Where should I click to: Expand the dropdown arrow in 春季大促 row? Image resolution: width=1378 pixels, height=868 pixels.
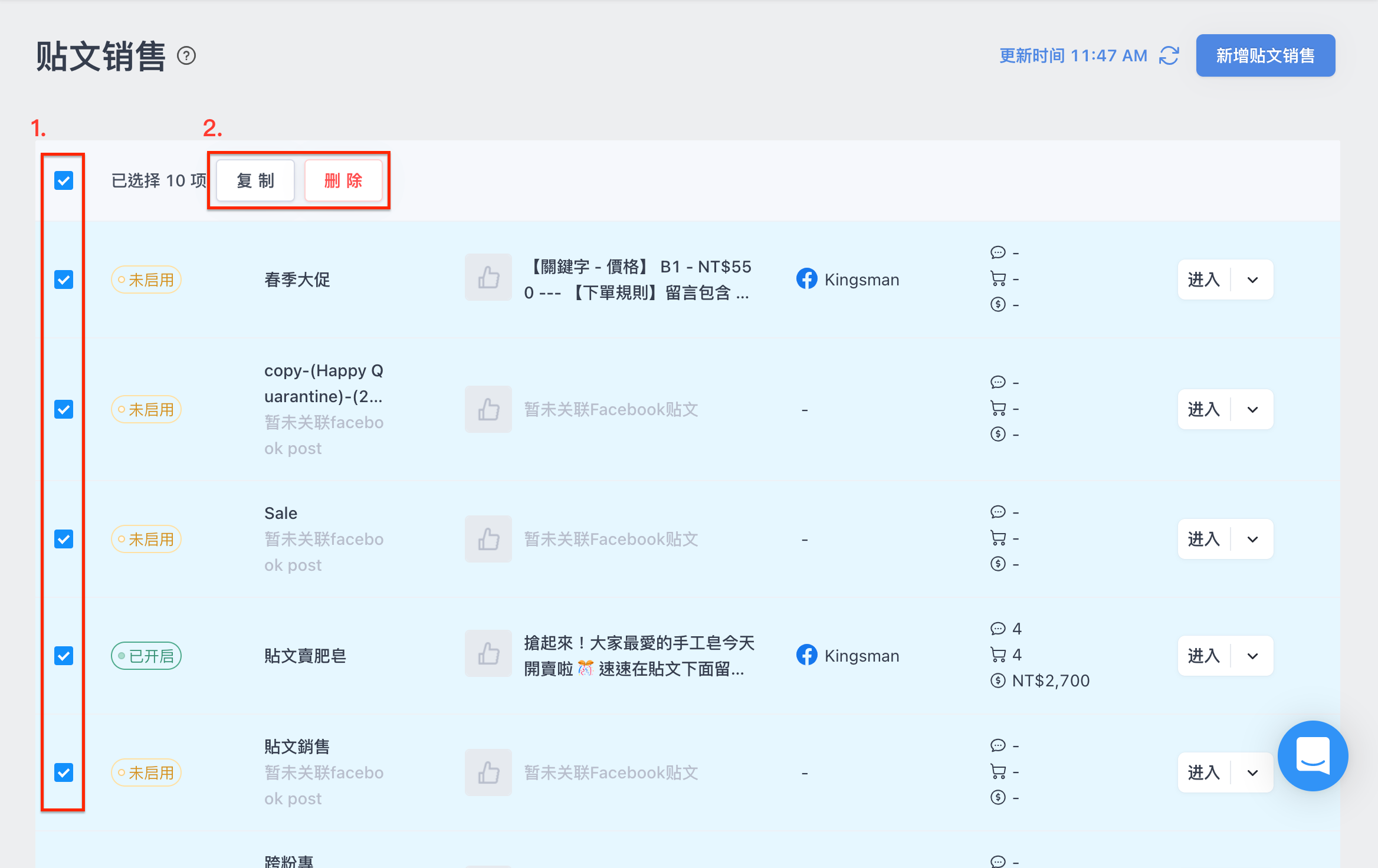(x=1252, y=280)
